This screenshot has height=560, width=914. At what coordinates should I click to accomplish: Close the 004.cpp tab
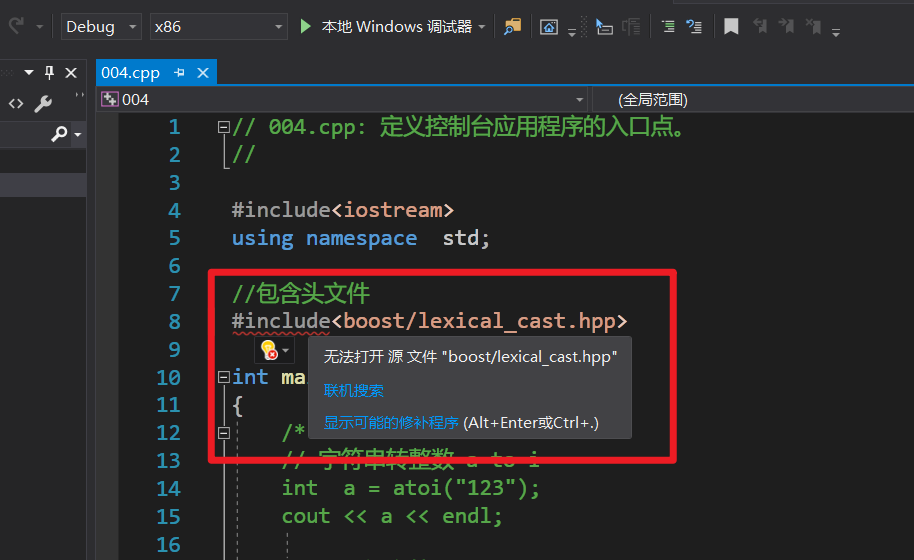point(203,73)
